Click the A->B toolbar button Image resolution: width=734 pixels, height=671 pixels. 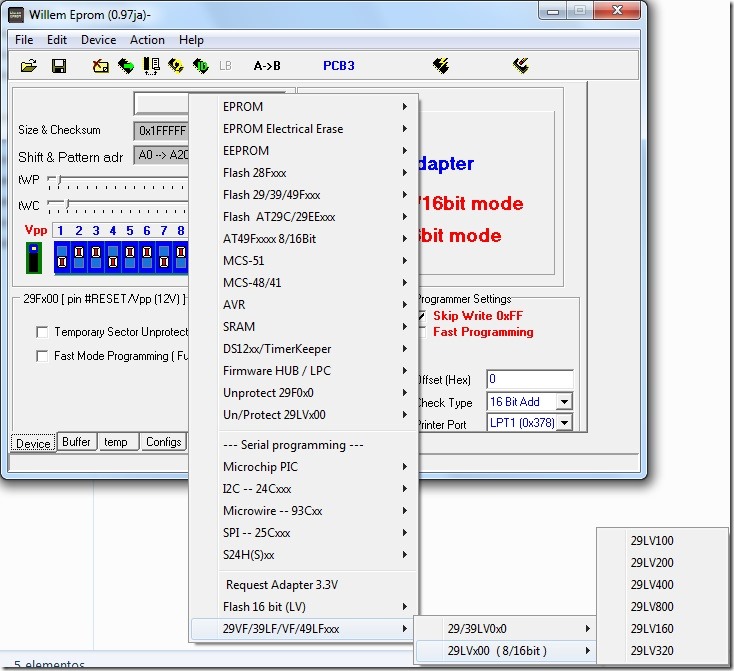click(x=267, y=66)
